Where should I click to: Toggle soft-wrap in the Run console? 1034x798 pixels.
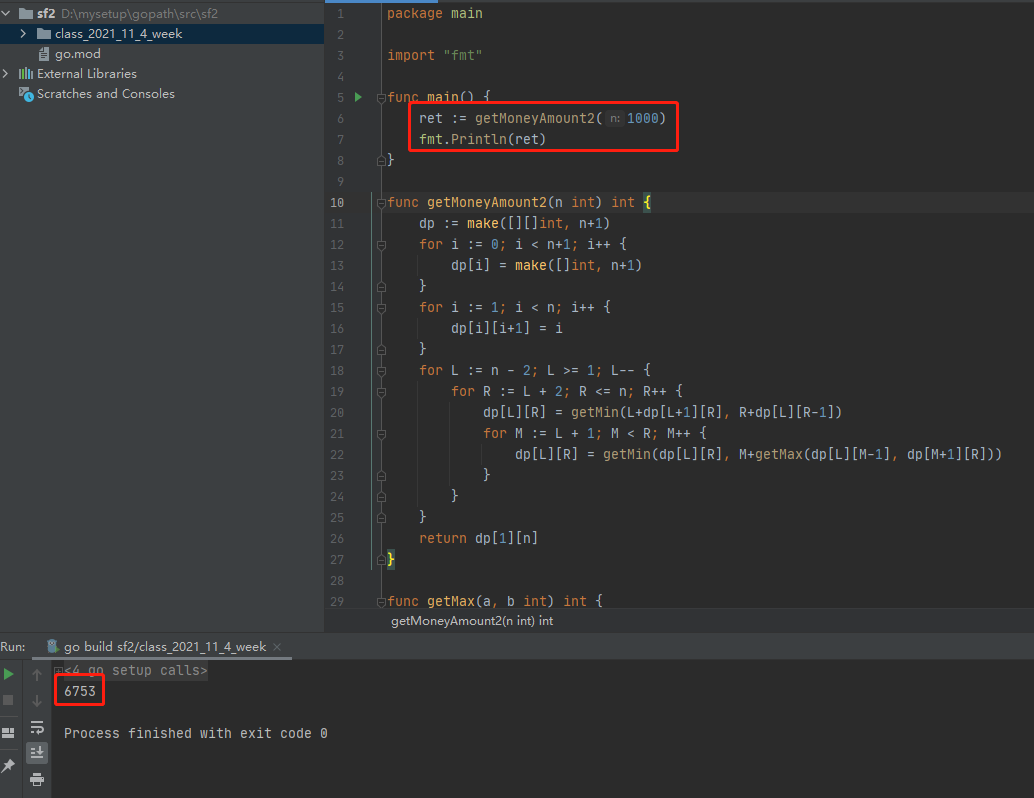37,727
